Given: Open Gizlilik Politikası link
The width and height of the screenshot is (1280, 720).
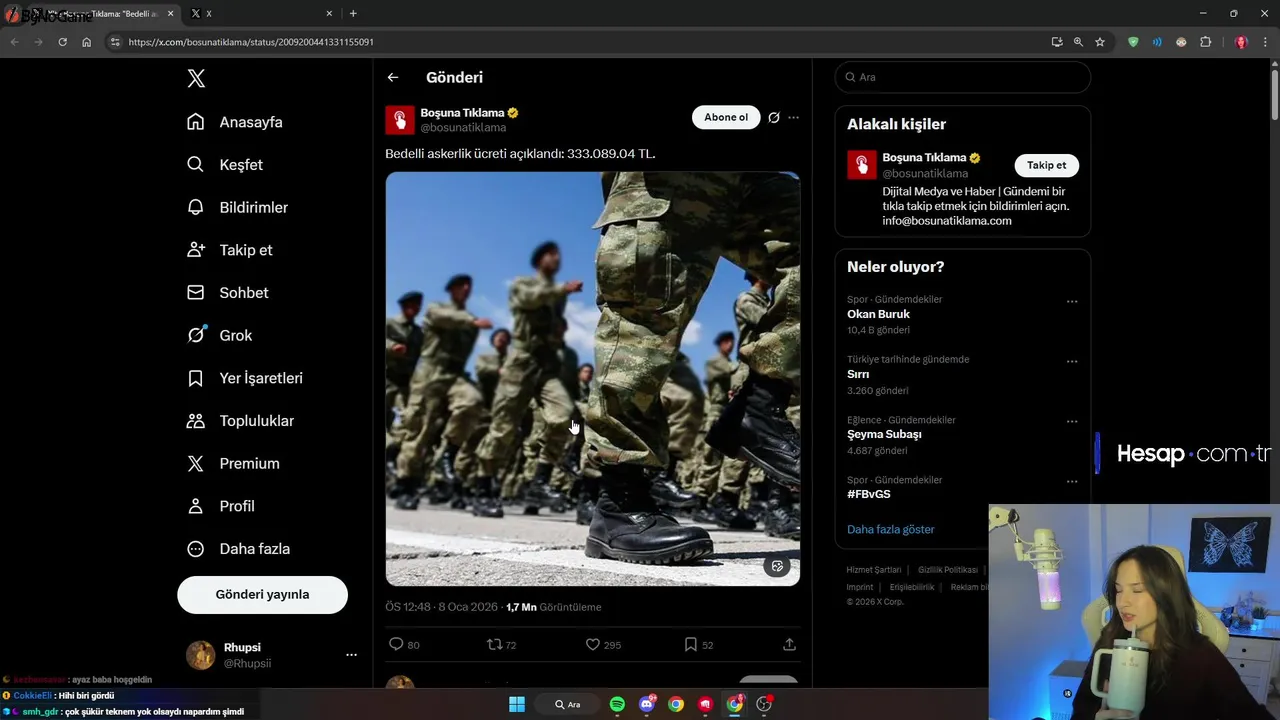Looking at the screenshot, I should (x=948, y=570).
